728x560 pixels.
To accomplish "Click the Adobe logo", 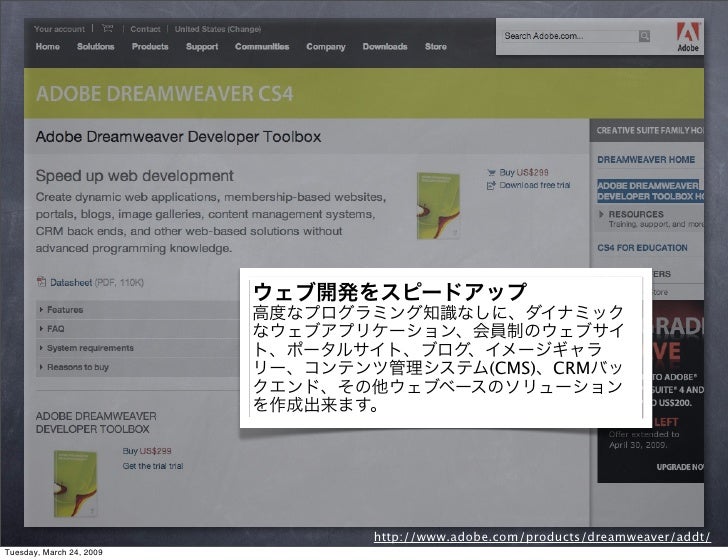I will click(688, 37).
